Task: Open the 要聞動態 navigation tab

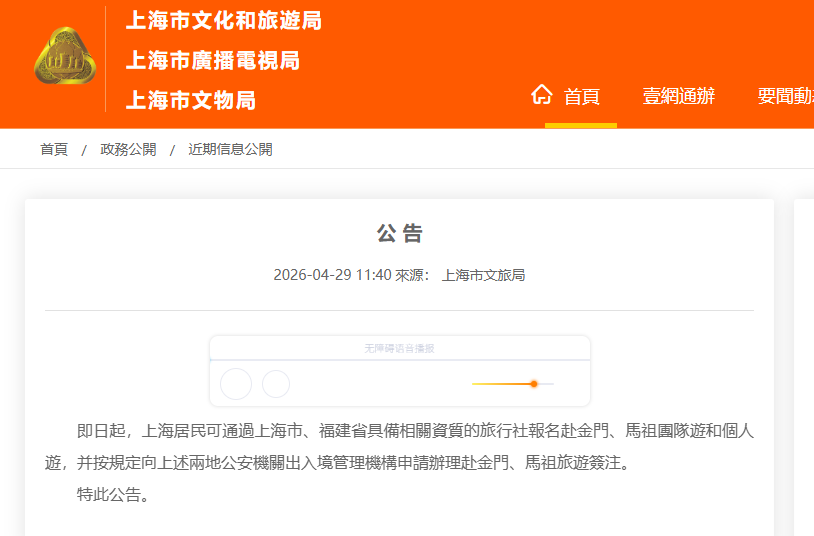Action: [786, 97]
